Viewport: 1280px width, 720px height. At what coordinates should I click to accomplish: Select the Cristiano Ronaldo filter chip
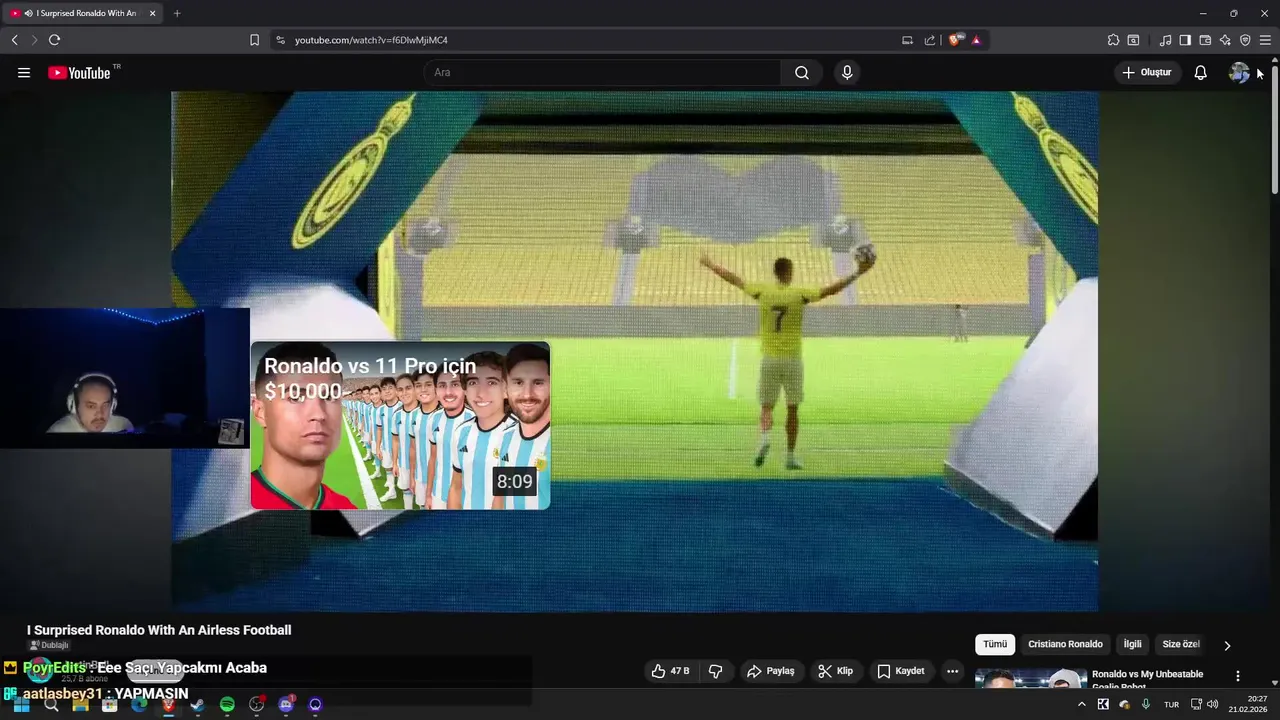click(1065, 645)
